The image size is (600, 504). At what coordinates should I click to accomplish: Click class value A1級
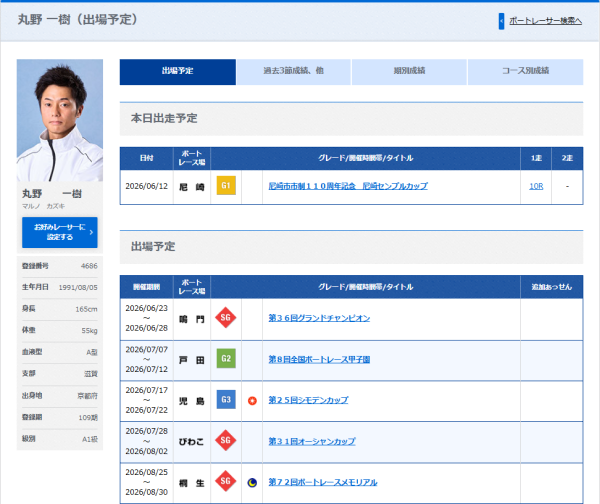pyautogui.click(x=90, y=439)
